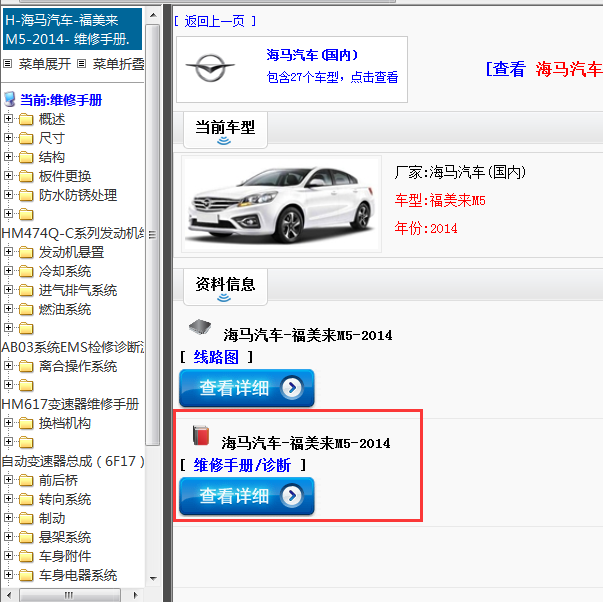Click the folder icon beside 概述
Image resolution: width=603 pixels, height=602 pixels.
(26, 119)
